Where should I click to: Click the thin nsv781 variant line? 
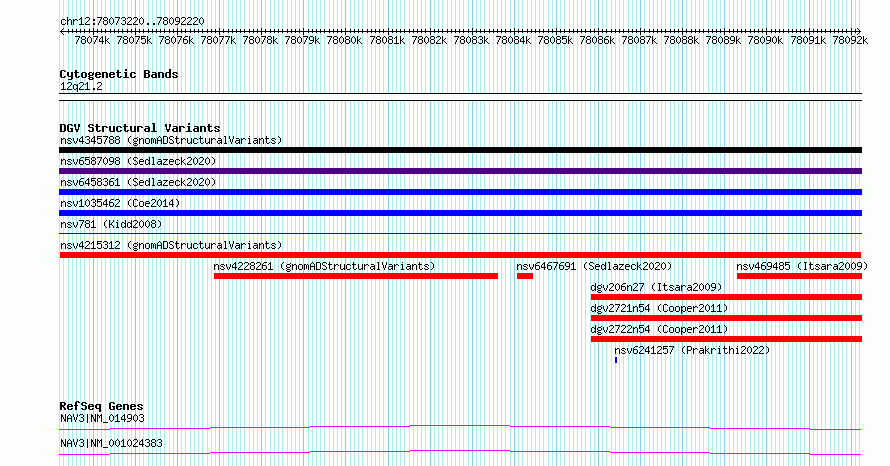(x=460, y=233)
